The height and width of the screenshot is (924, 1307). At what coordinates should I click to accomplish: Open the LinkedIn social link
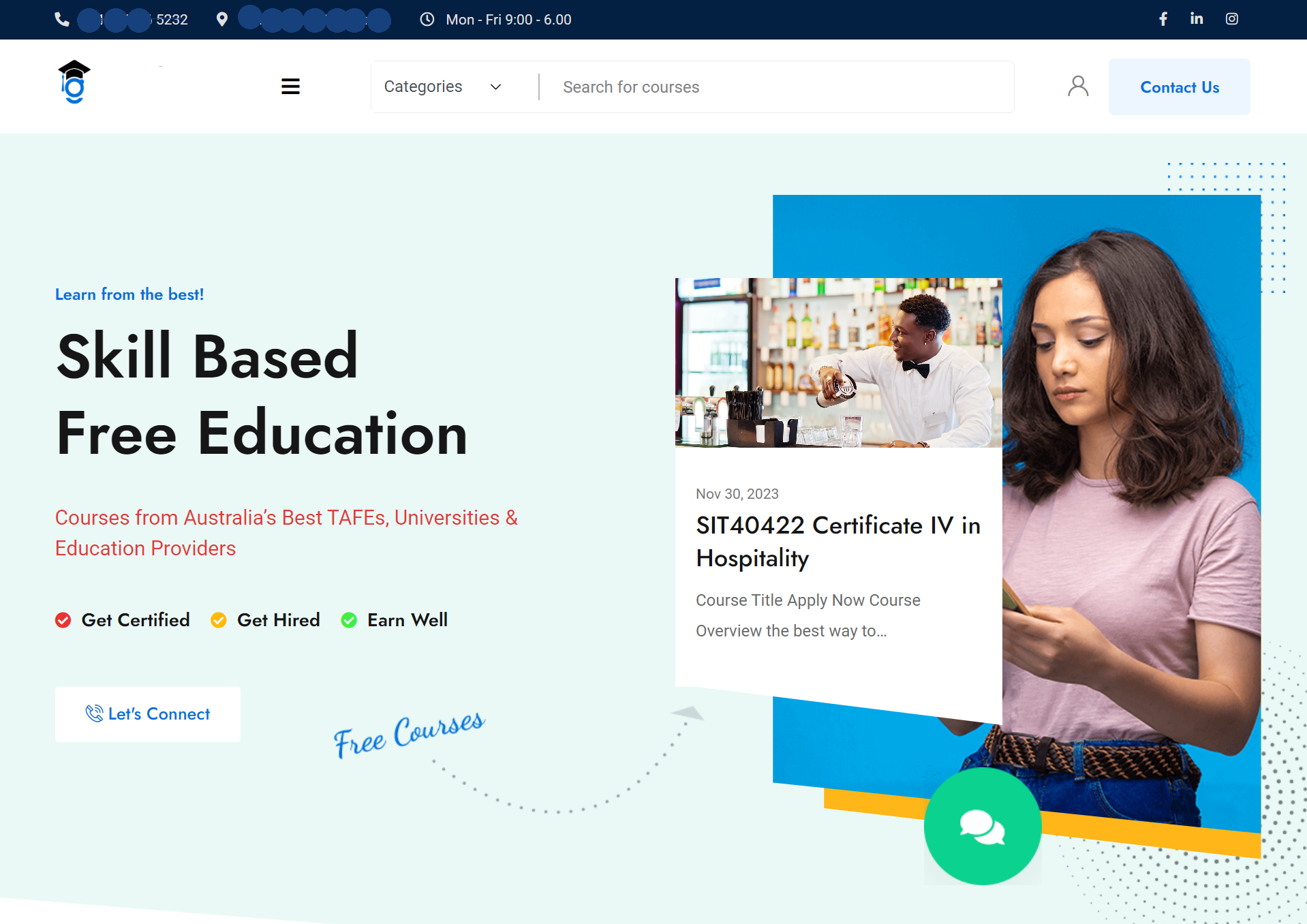(x=1197, y=19)
